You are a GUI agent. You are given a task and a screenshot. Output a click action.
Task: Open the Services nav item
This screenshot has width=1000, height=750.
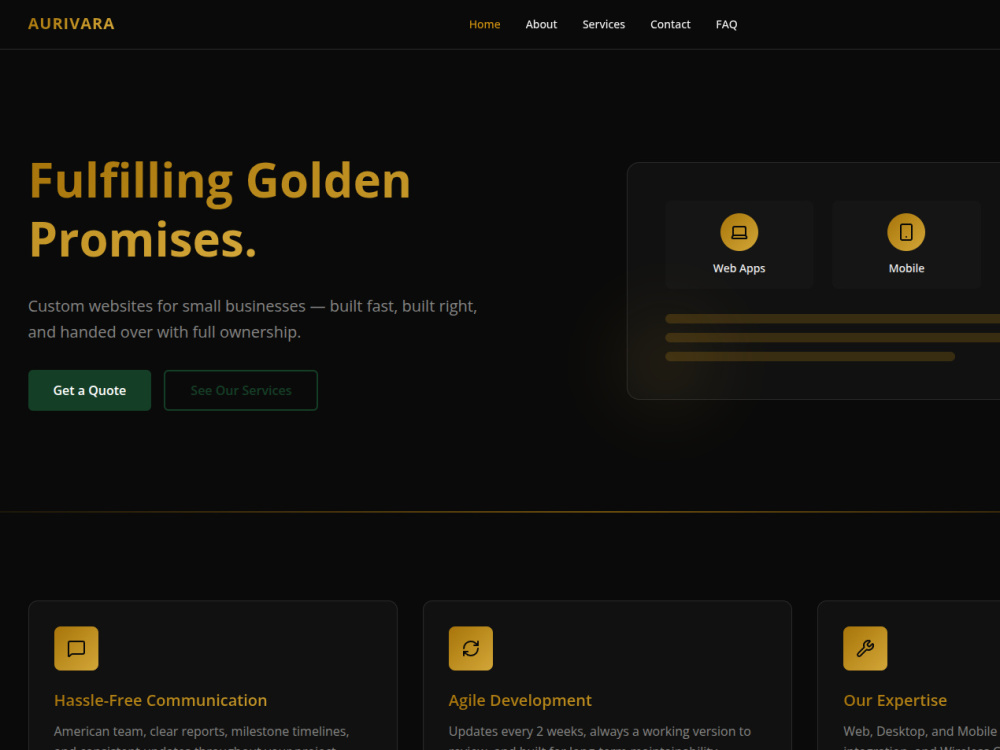(603, 24)
